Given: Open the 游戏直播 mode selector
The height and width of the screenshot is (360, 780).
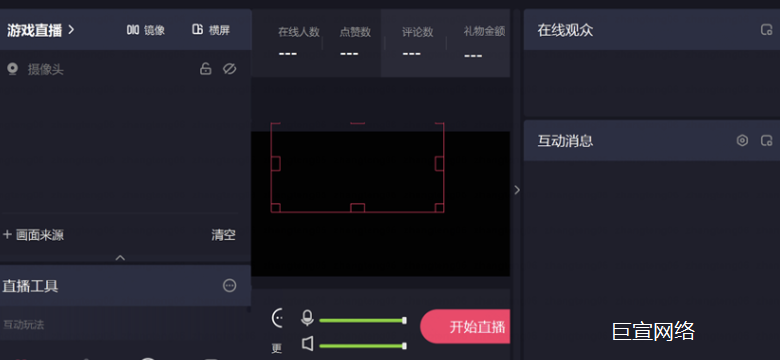Looking at the screenshot, I should [x=41, y=30].
